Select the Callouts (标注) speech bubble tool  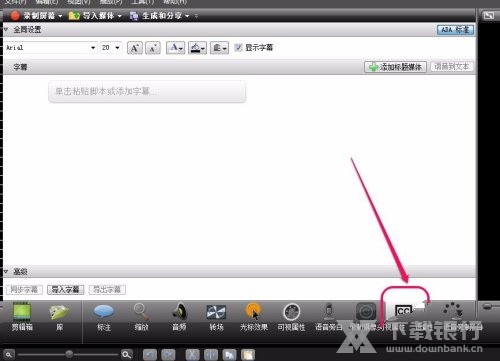(x=104, y=317)
